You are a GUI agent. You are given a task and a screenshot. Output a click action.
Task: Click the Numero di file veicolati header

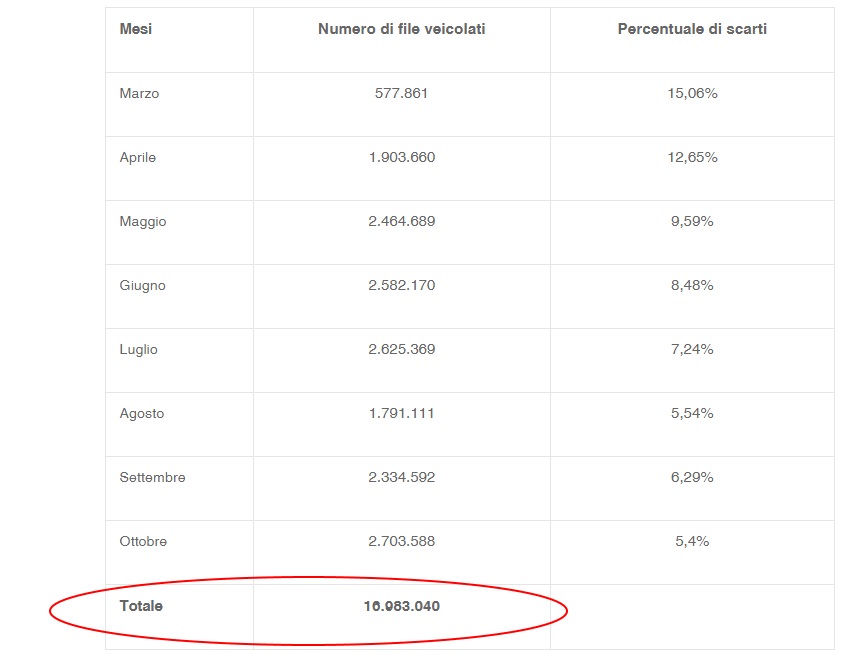click(x=401, y=29)
